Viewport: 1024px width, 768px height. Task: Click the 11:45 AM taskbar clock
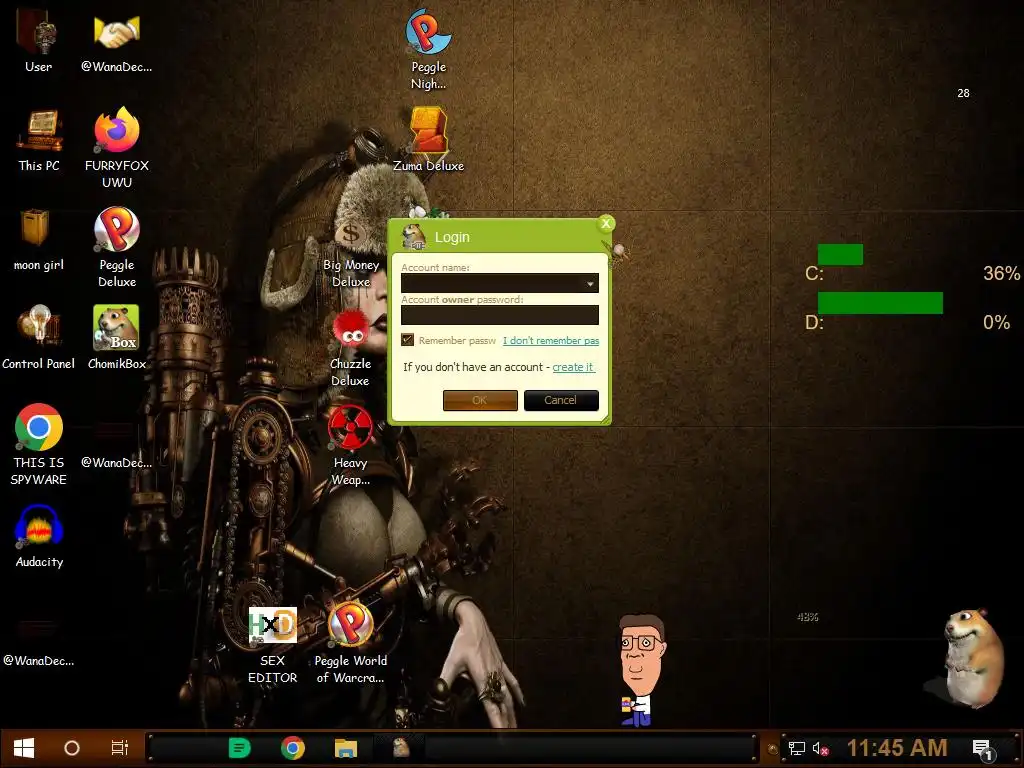pyautogui.click(x=897, y=748)
